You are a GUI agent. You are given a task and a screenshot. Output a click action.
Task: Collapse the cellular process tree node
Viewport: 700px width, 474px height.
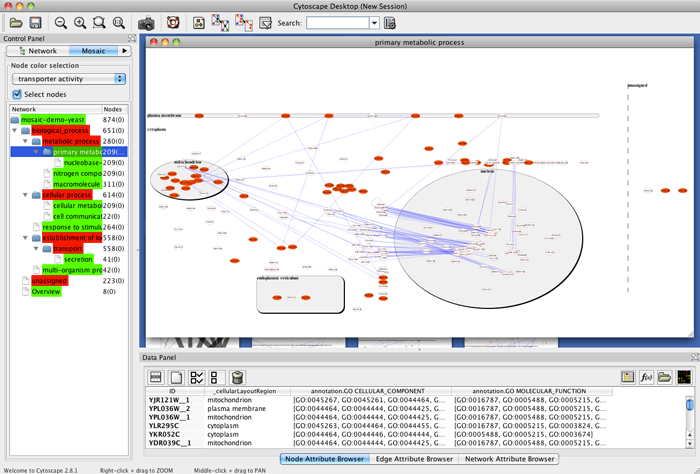(25, 195)
